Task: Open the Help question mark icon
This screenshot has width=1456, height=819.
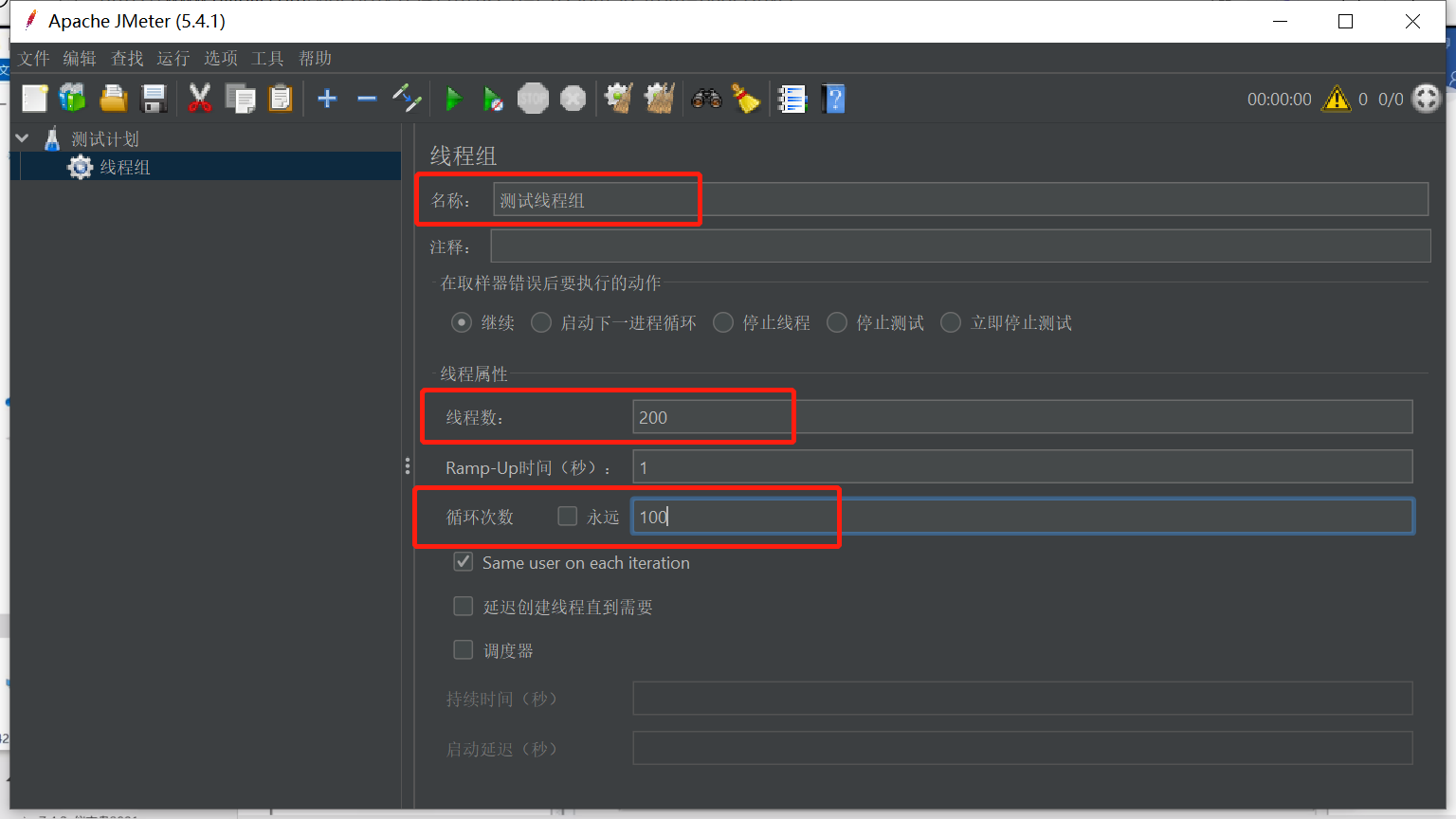Action: click(834, 99)
